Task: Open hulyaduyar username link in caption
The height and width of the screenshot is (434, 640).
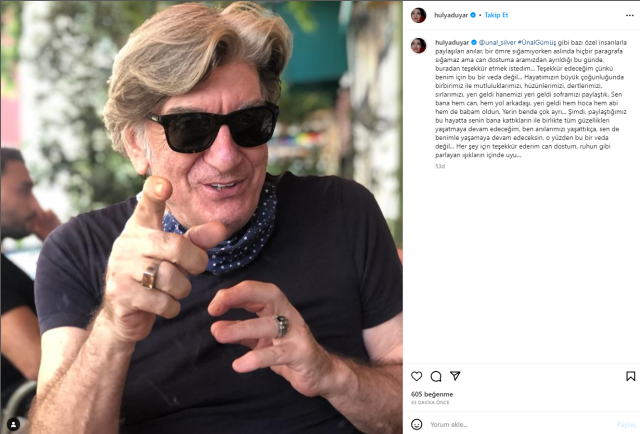Action: click(x=452, y=42)
